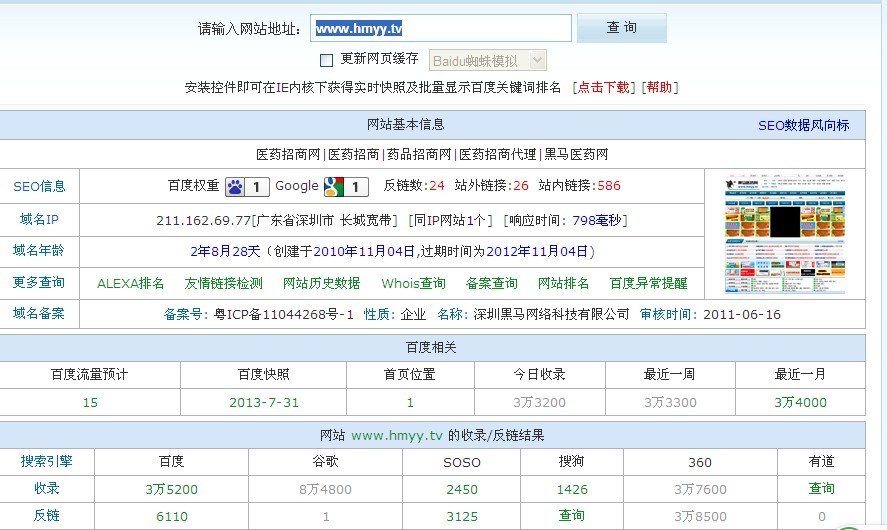Image resolution: width=887 pixels, height=530 pixels.
Task: Open the Baidu snapshot date 2013-7-31
Action: coord(264,403)
